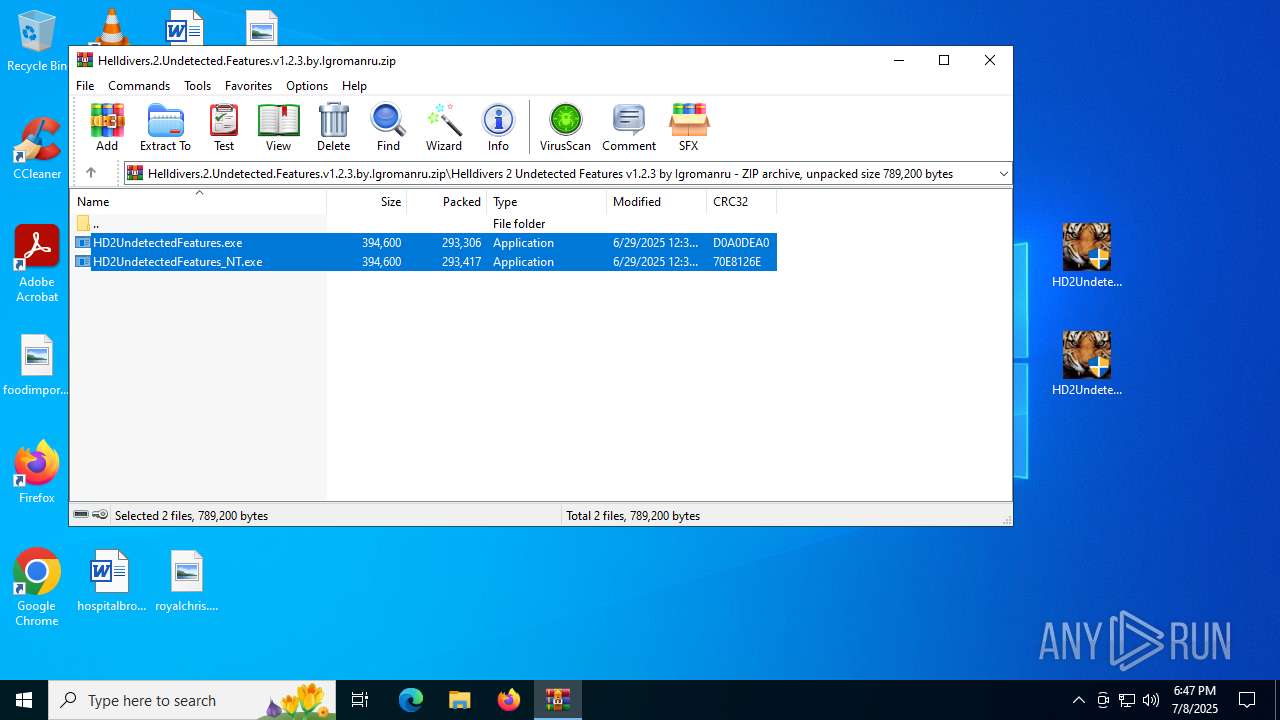The width and height of the screenshot is (1280, 720).
Task: Expand the address path dropdown
Action: (1003, 174)
